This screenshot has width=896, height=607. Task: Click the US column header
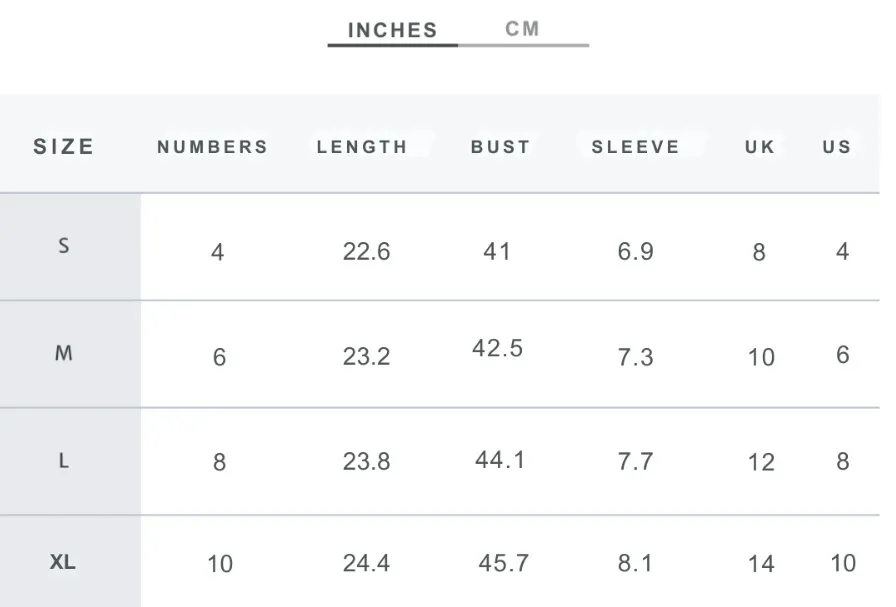[x=837, y=147]
